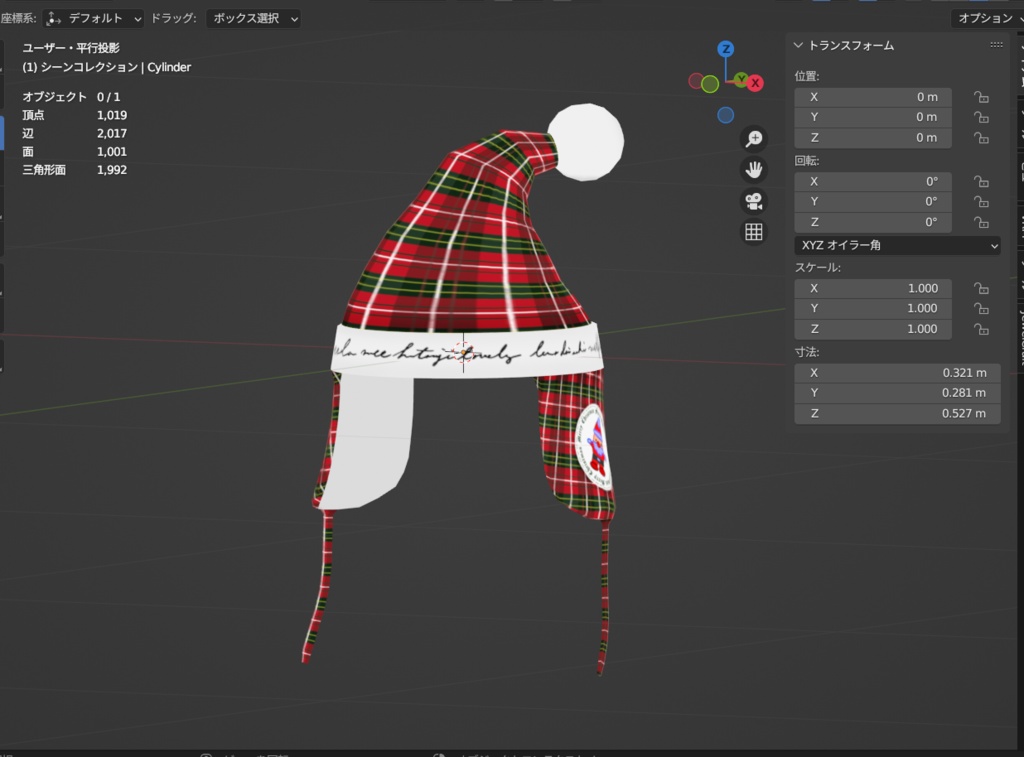Click the green Y axis gizmo handle
This screenshot has width=1024, height=757.
[x=741, y=80]
